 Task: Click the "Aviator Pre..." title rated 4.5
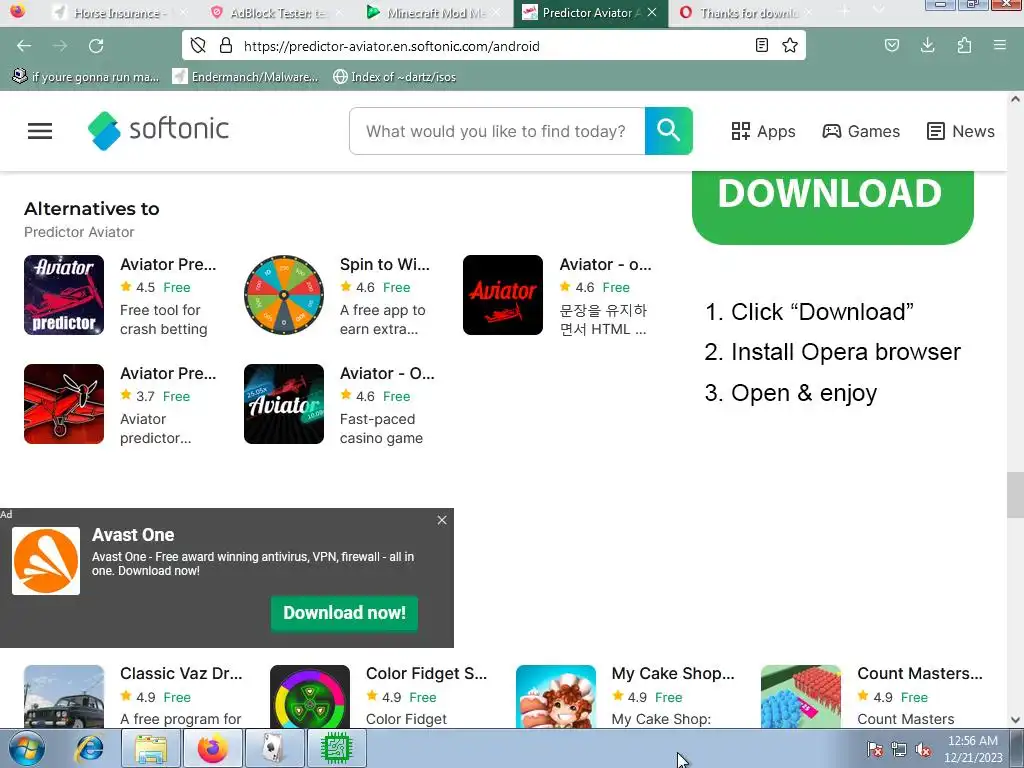pos(168,264)
